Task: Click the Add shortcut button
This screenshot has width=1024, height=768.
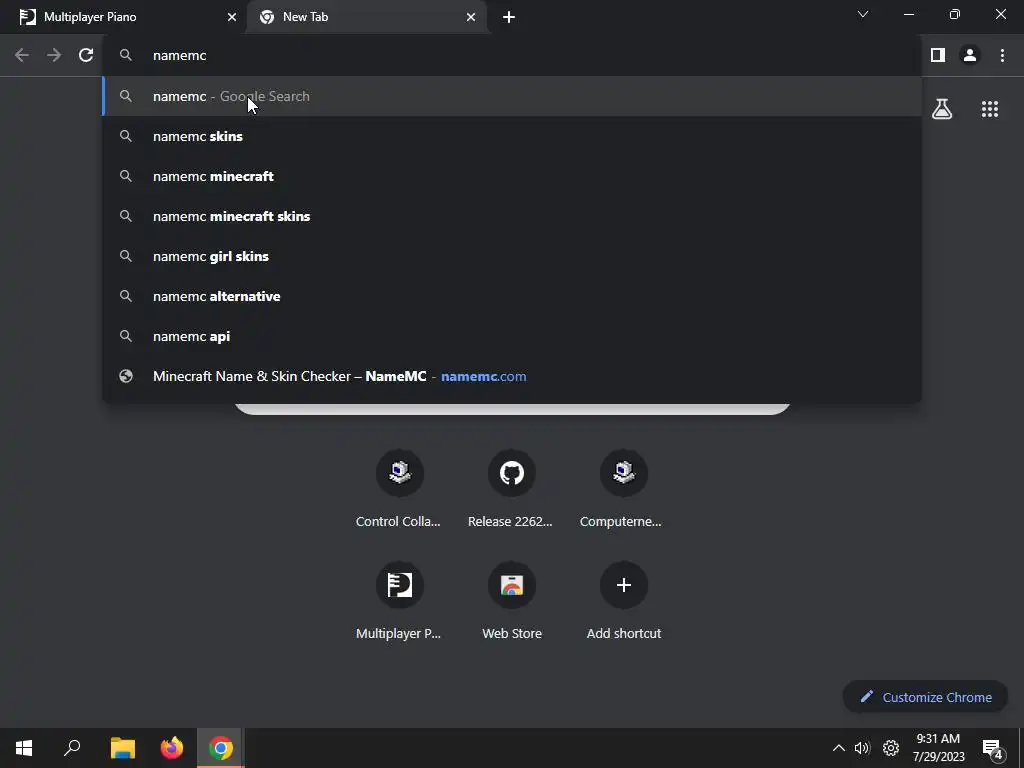Action: coord(623,601)
